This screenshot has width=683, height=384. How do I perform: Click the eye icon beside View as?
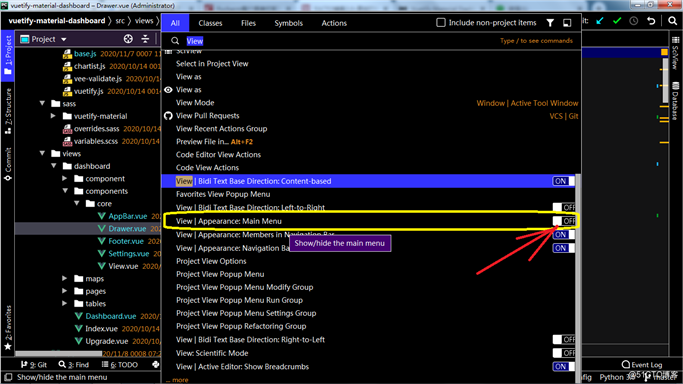(x=168, y=90)
